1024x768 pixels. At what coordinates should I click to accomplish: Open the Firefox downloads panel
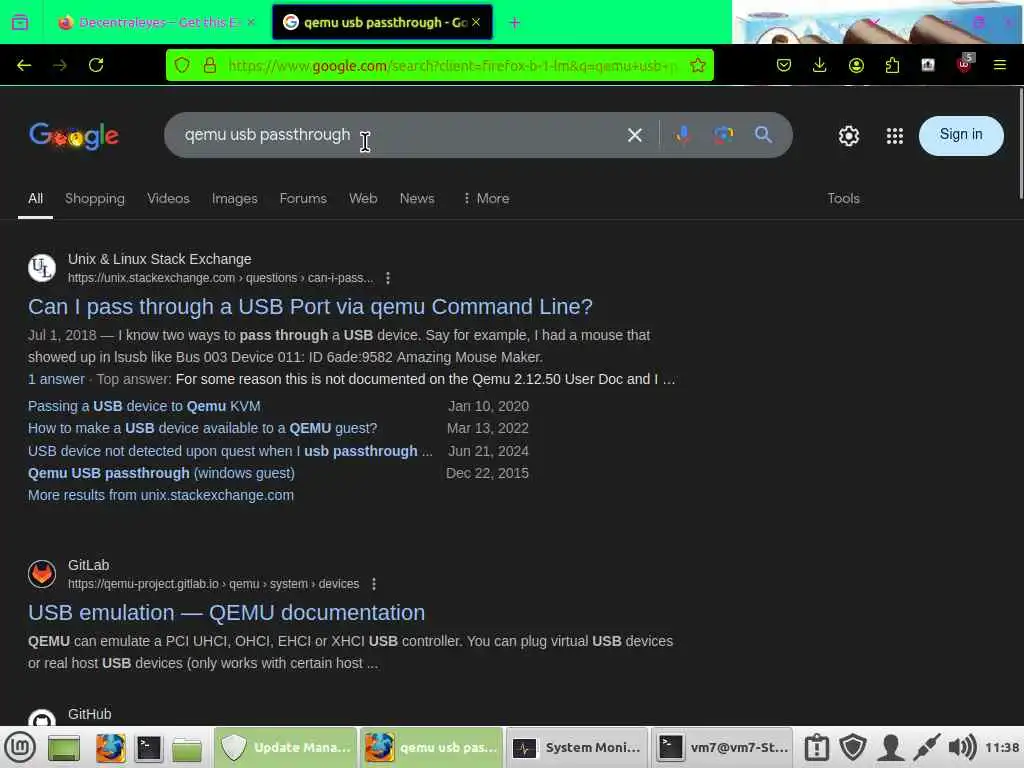point(820,65)
